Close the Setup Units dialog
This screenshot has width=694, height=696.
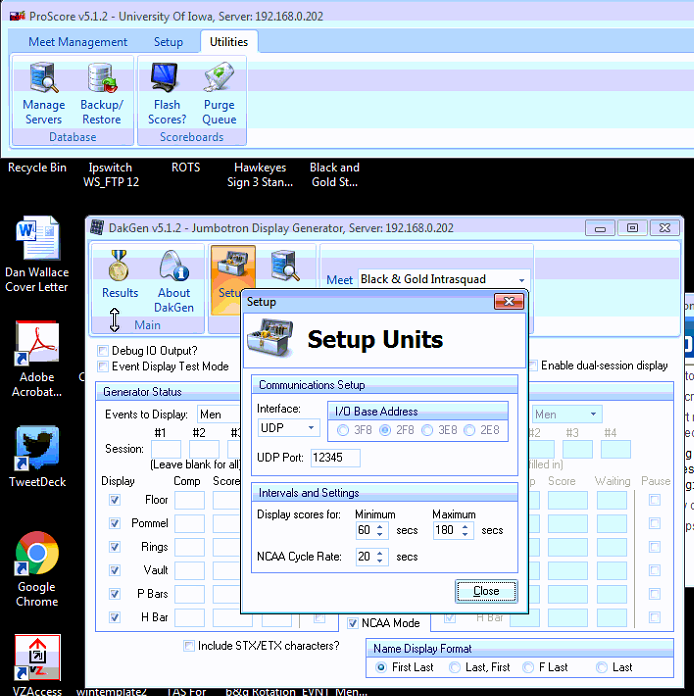click(486, 591)
